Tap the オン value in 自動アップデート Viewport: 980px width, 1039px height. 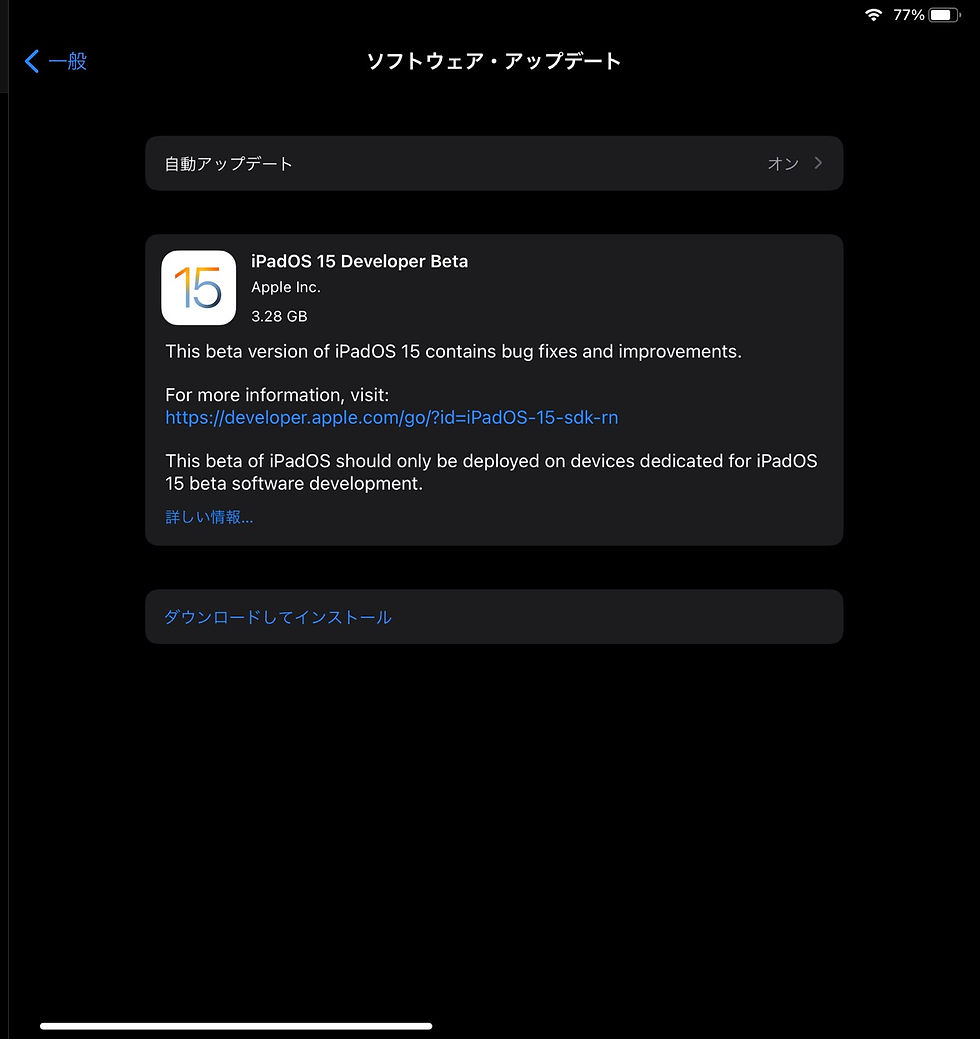[783, 164]
